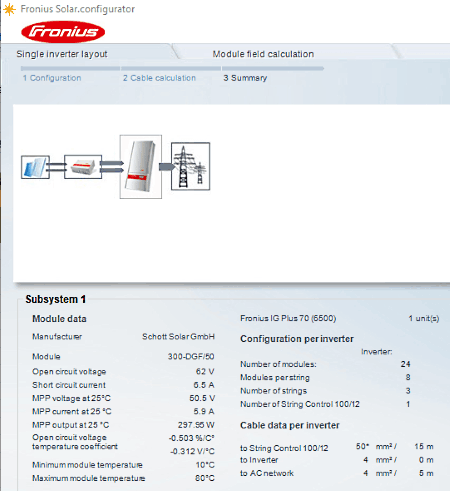Image resolution: width=450 pixels, height=491 pixels.
Task: Click the Module data heading
Action: 59,319
